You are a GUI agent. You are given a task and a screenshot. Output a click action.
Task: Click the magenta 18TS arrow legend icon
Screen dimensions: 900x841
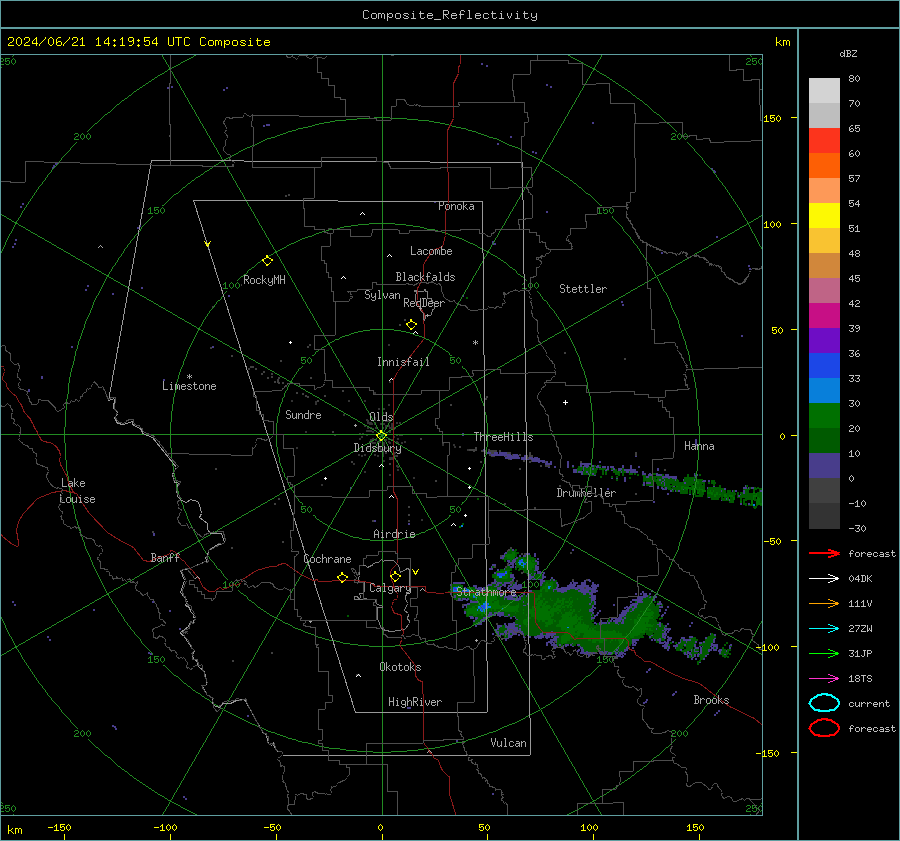[x=824, y=679]
